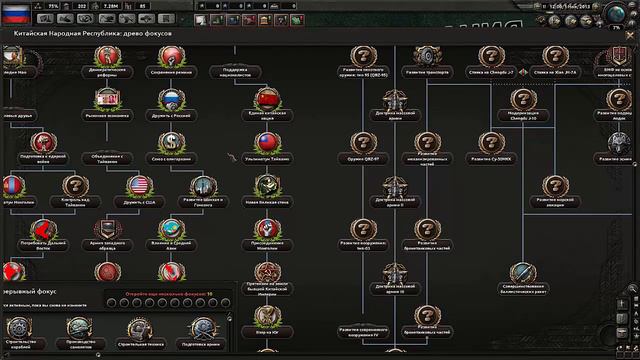Select the hidden Type-03 armament focus
This screenshot has width=640, height=360.
pos(363,230)
